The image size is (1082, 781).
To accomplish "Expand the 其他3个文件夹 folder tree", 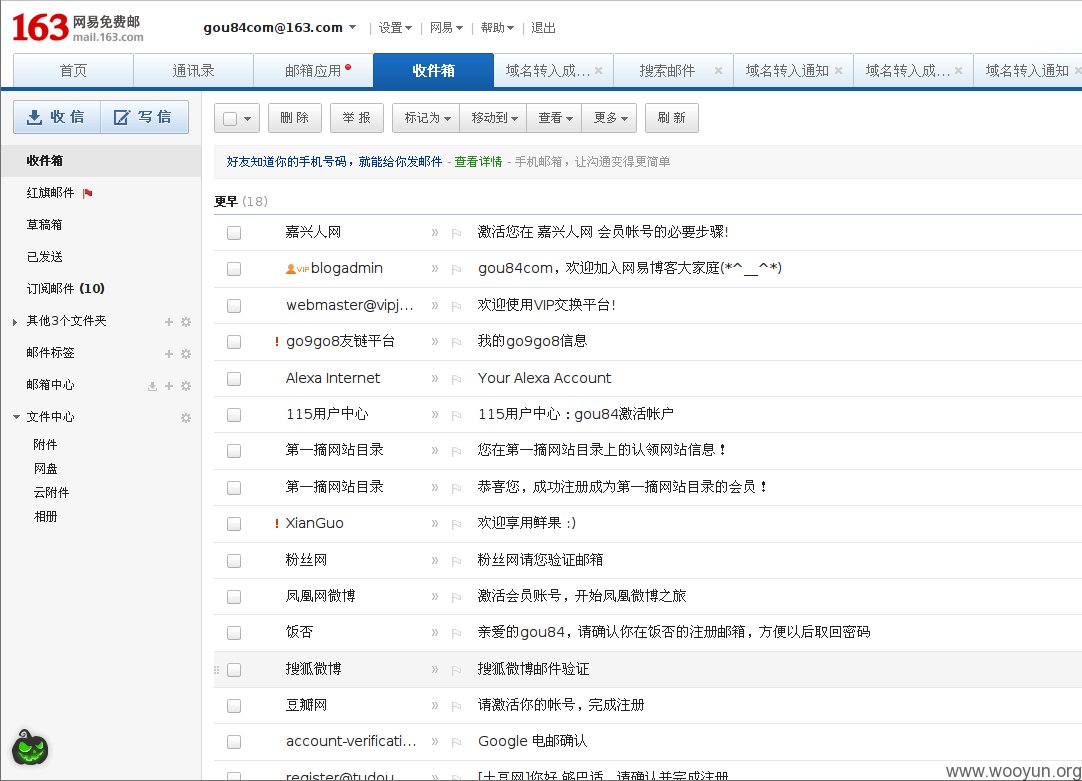I will coord(15,322).
